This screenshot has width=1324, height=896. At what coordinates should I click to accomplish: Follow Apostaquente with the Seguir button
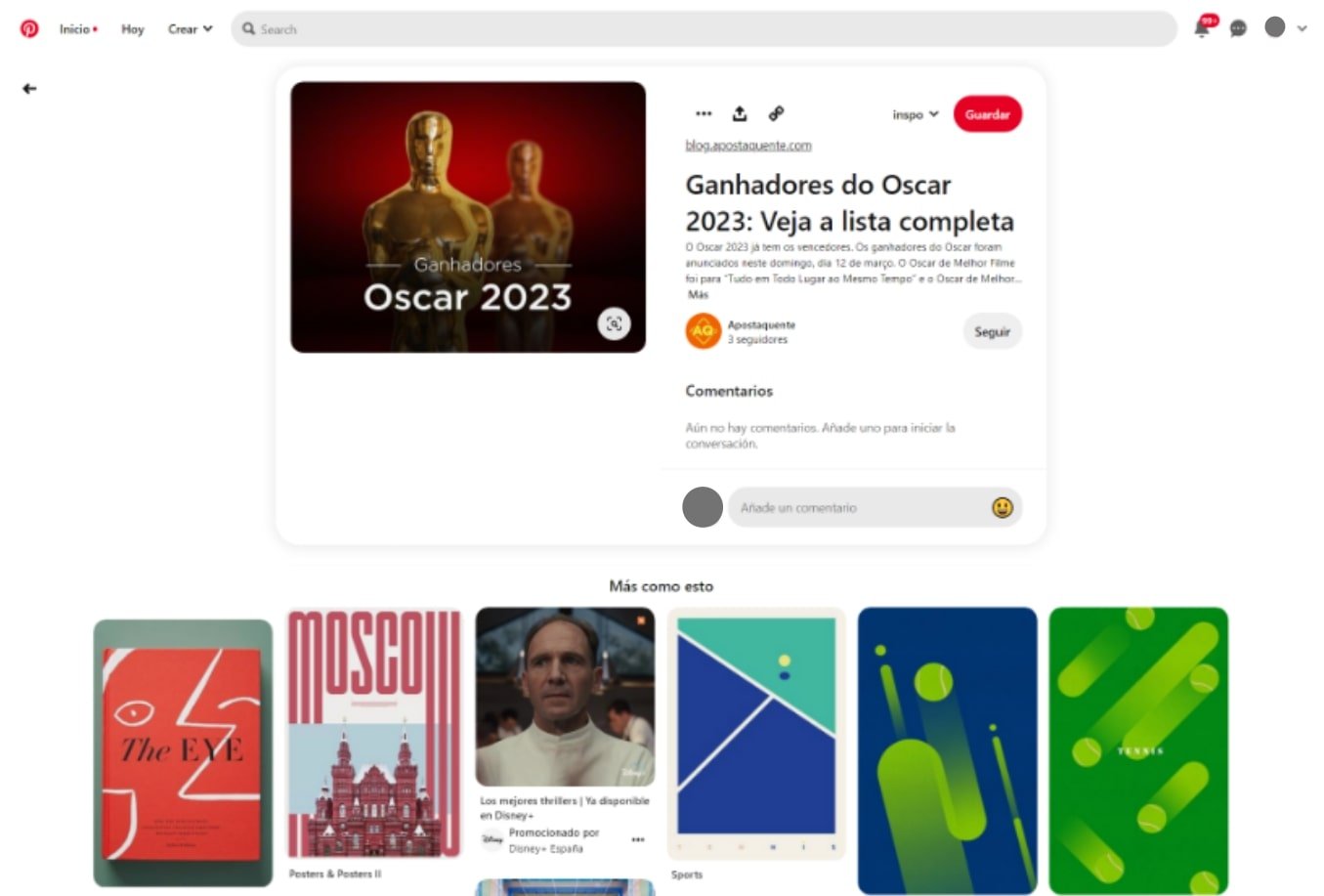point(992,332)
